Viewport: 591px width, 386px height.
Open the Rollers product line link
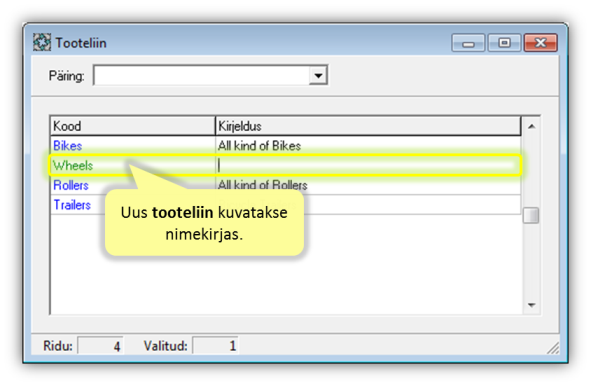71,185
